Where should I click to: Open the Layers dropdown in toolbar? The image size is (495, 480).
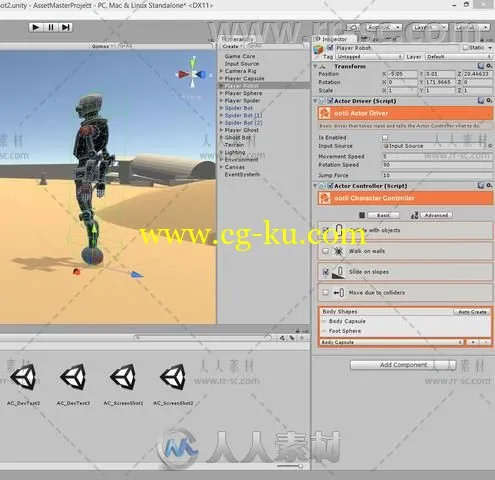429,27
